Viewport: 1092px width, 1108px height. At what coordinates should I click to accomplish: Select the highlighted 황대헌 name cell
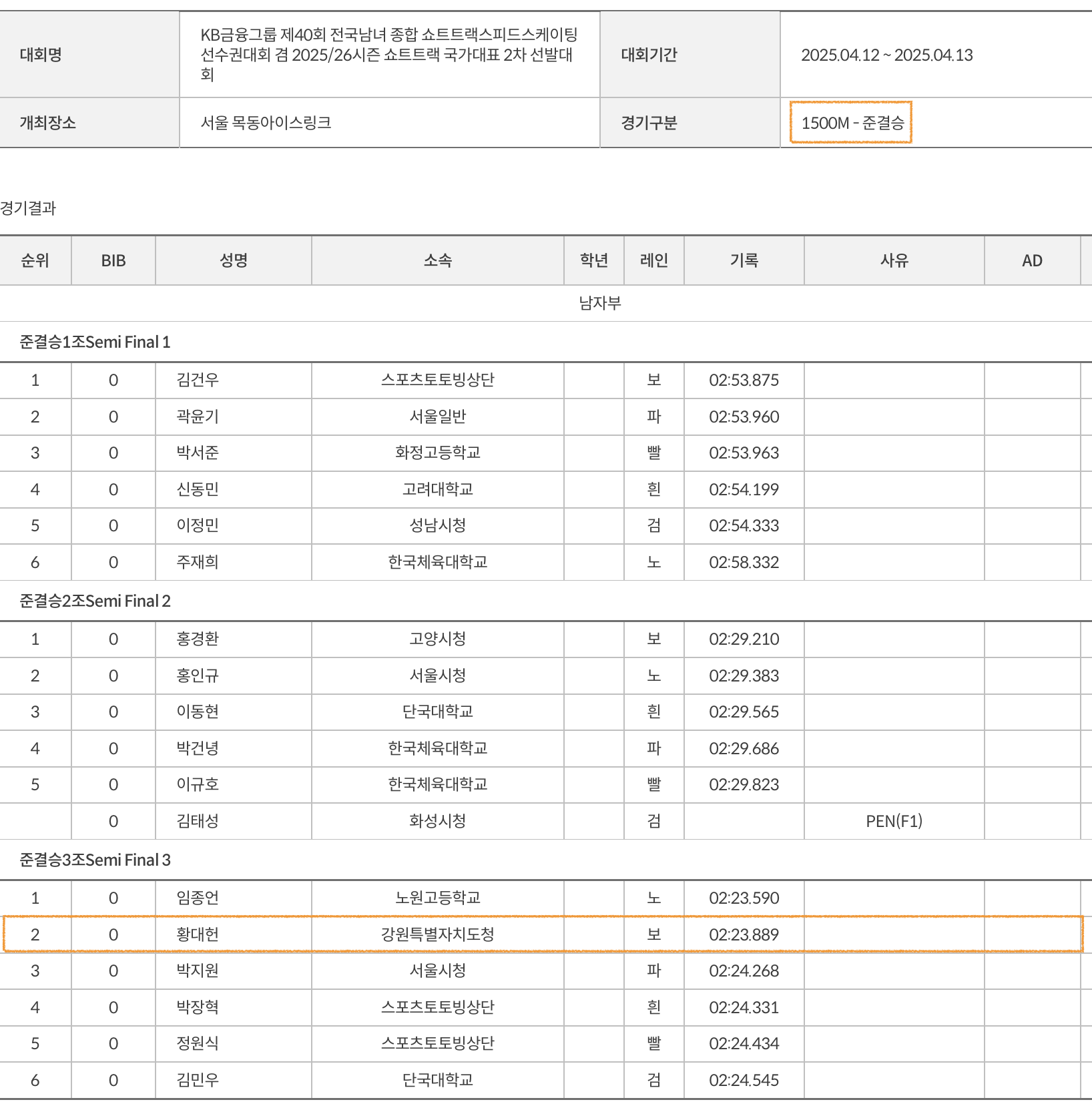(198, 934)
